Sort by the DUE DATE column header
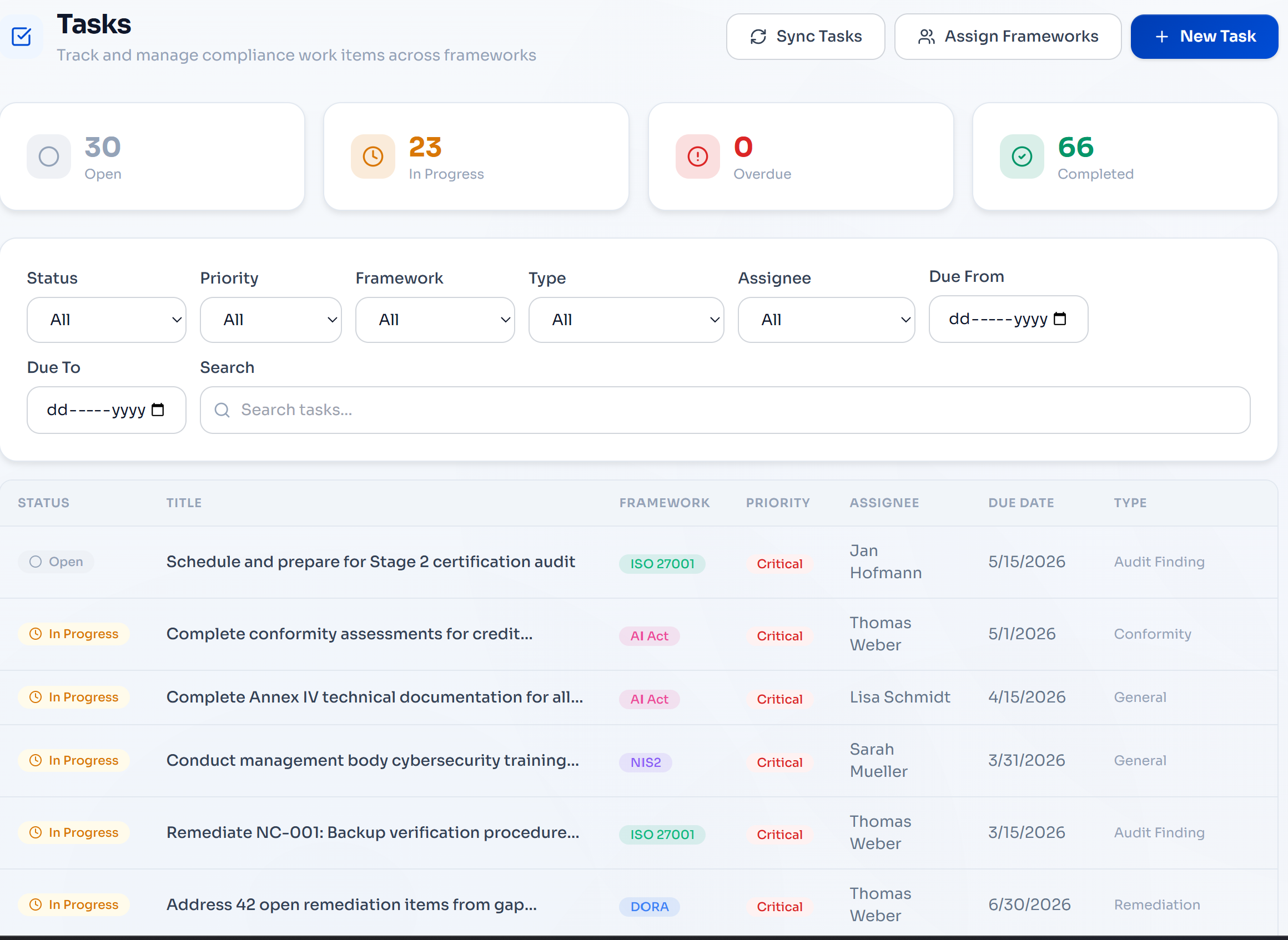This screenshot has width=1288, height=940. coord(1021,502)
